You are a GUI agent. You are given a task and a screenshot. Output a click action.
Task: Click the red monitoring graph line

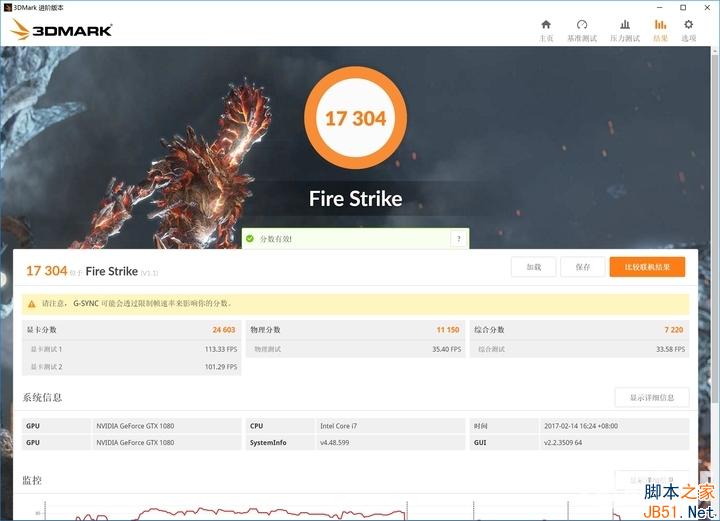[x=239, y=512]
